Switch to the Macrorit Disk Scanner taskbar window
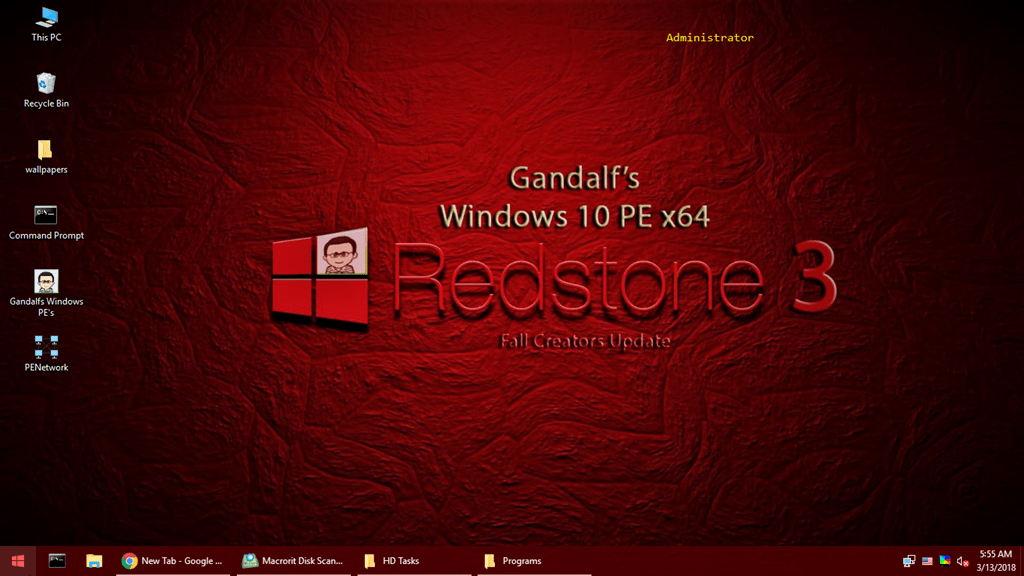 coord(293,561)
